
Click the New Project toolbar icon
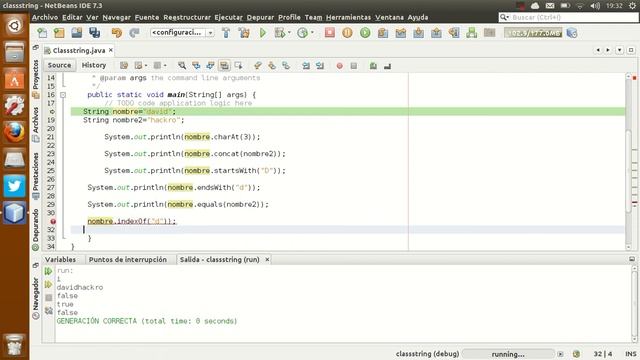coord(60,33)
